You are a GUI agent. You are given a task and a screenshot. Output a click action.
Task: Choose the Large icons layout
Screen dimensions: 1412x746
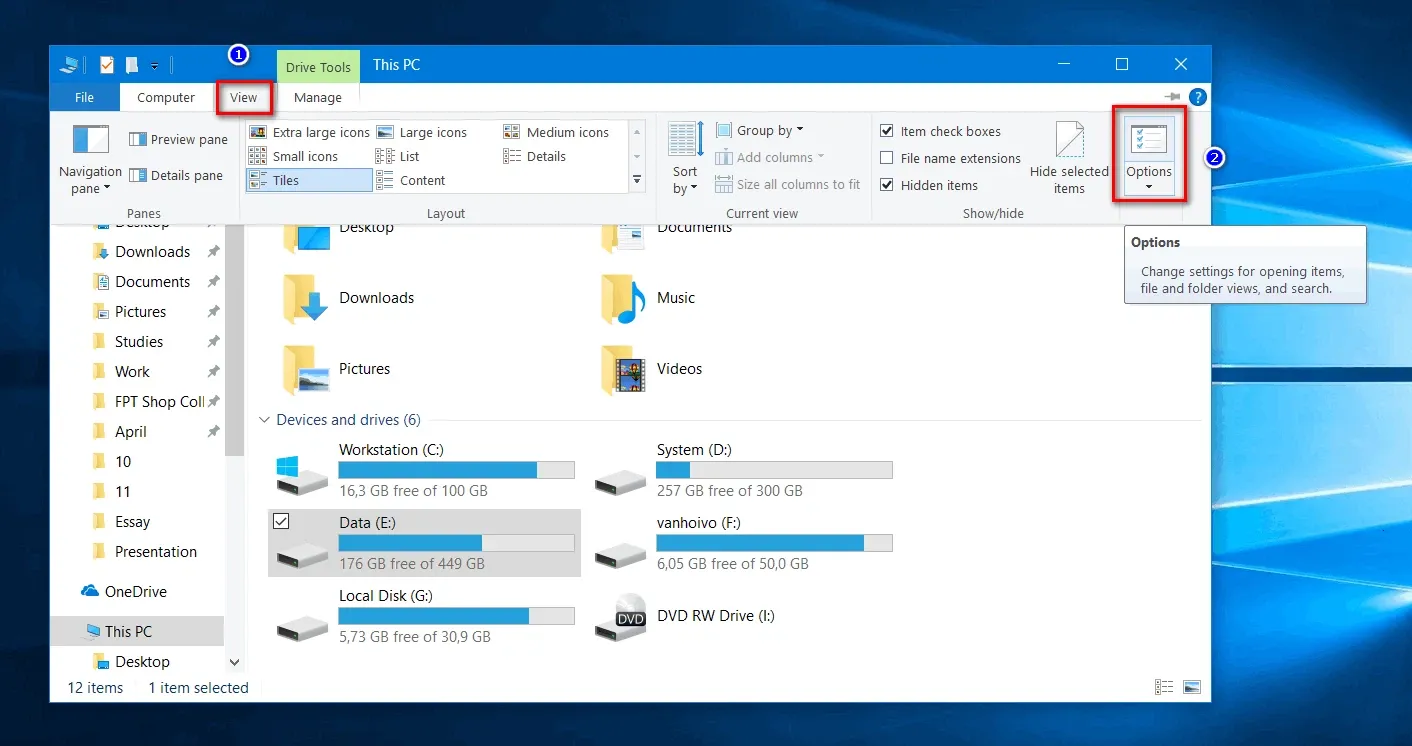click(421, 132)
